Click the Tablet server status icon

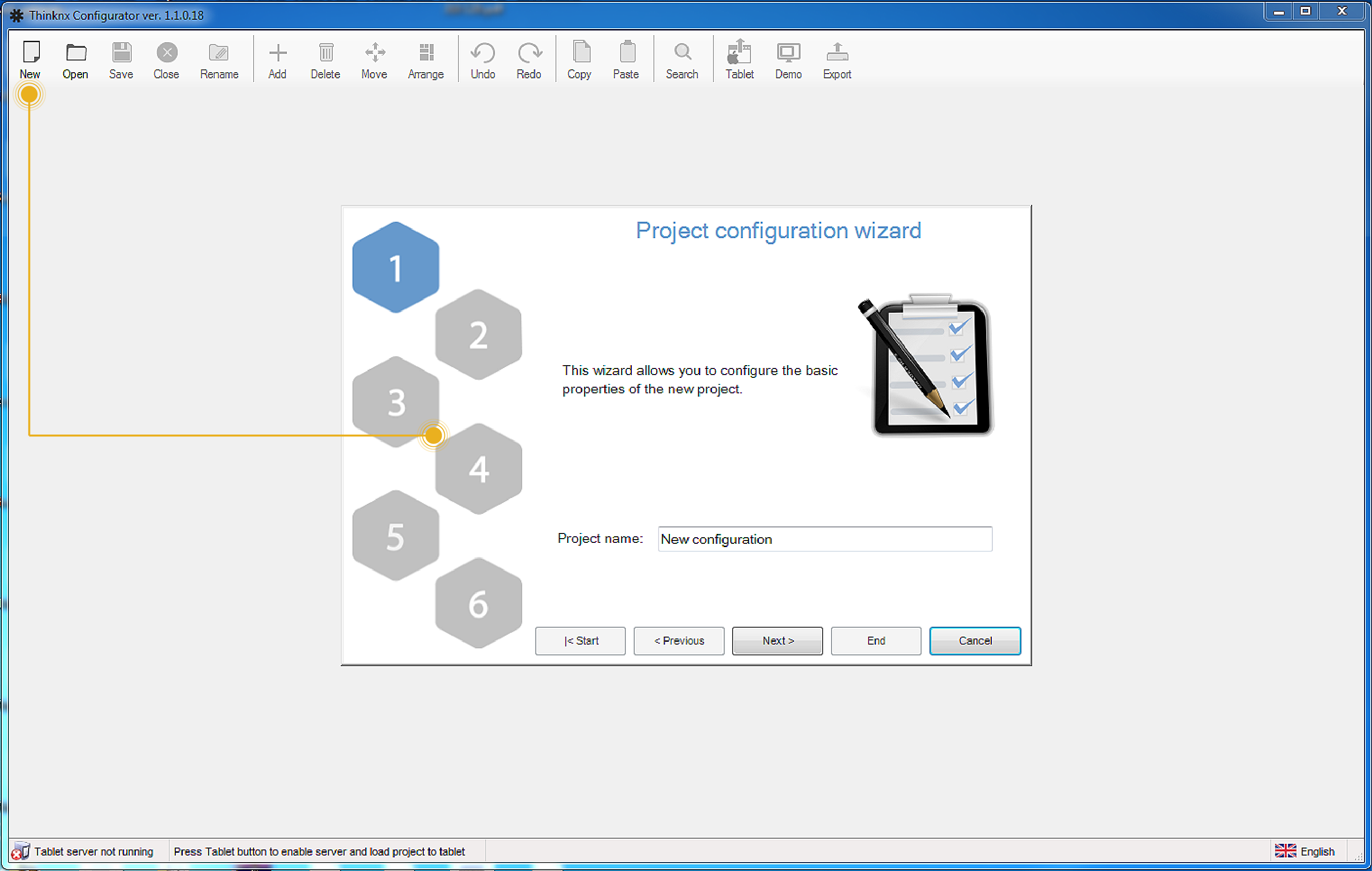21,851
